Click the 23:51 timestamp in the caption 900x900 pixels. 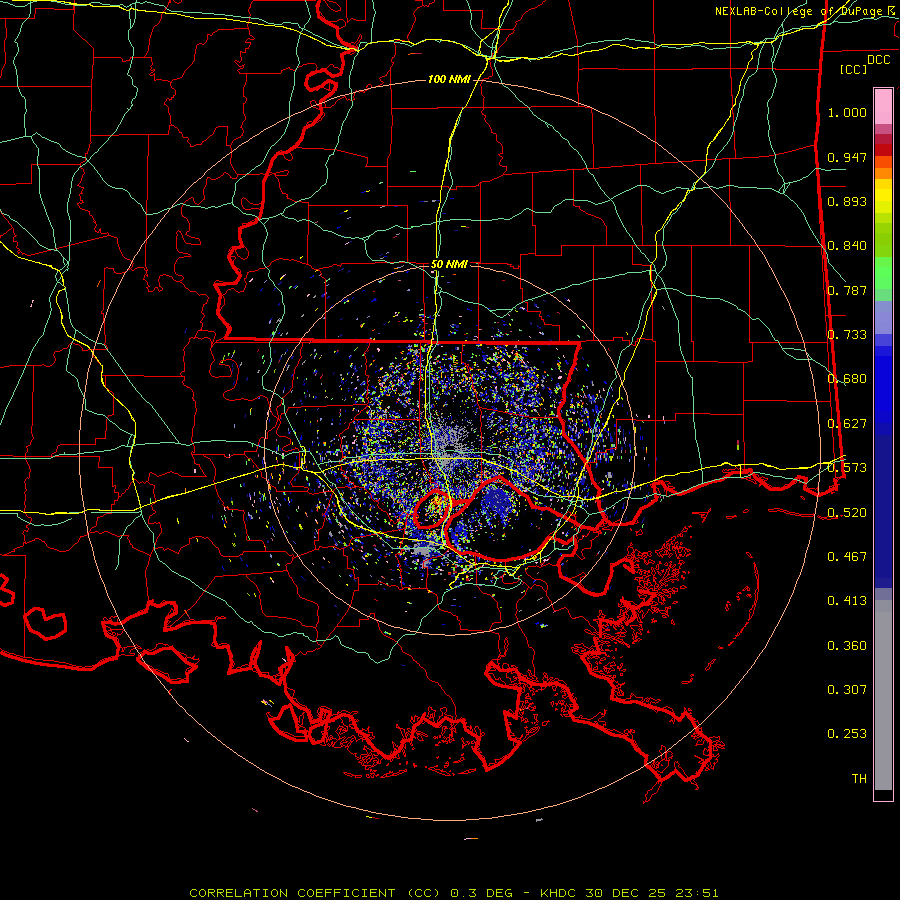tap(696, 893)
